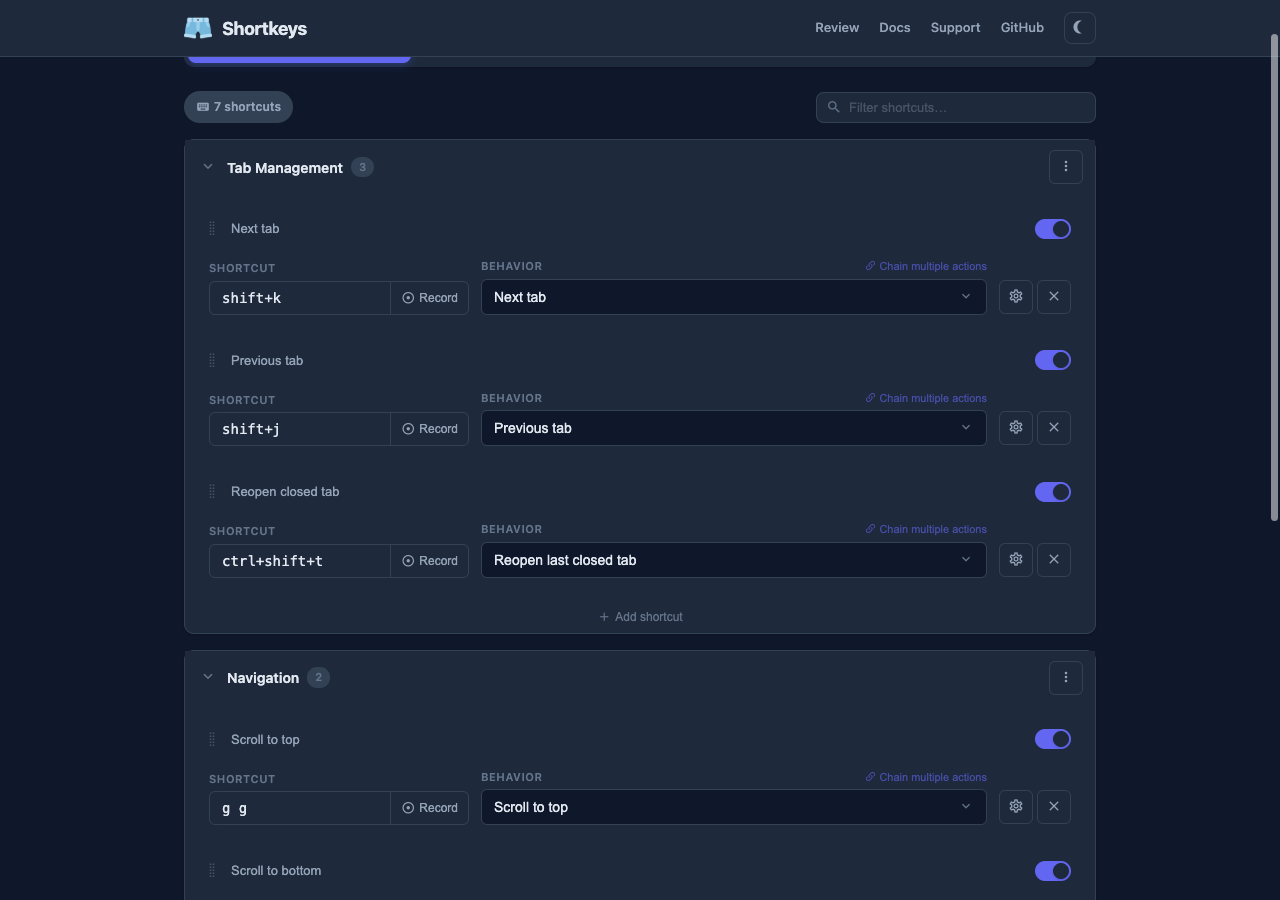The width and height of the screenshot is (1280, 900).
Task: Go to the Review link in the navbar
Action: click(837, 27)
